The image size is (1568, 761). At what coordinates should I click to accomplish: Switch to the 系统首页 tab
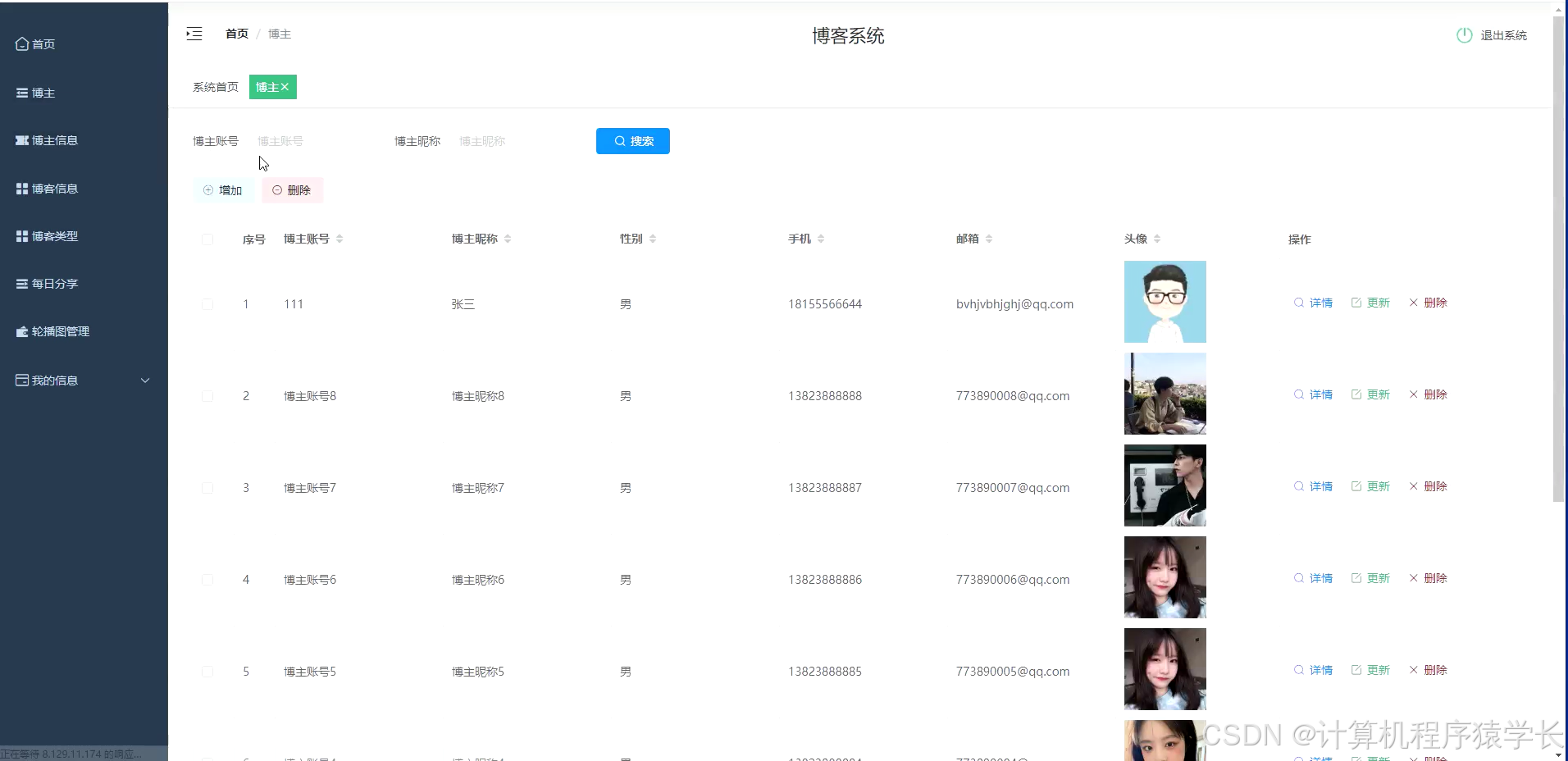pos(216,87)
